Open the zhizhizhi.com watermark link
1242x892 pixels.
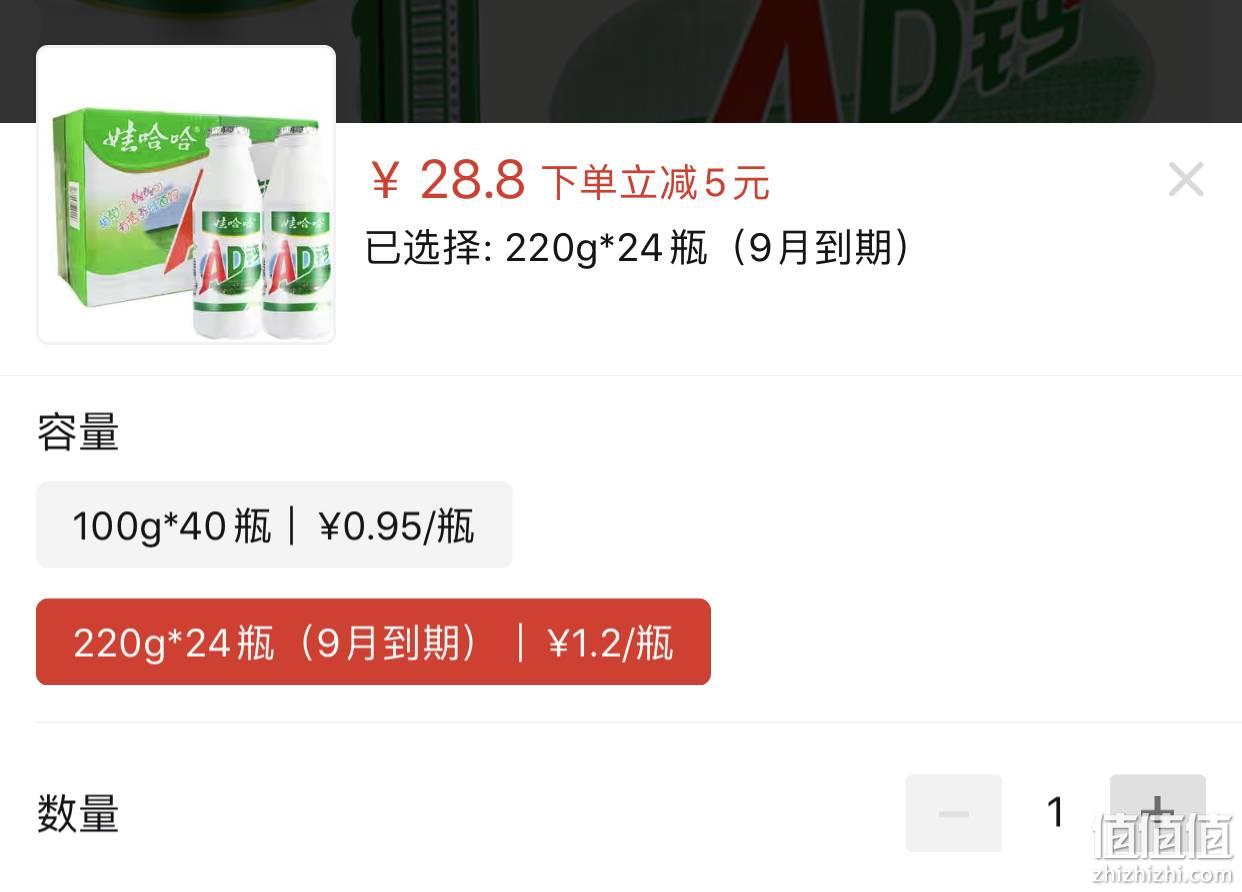coord(1163,875)
